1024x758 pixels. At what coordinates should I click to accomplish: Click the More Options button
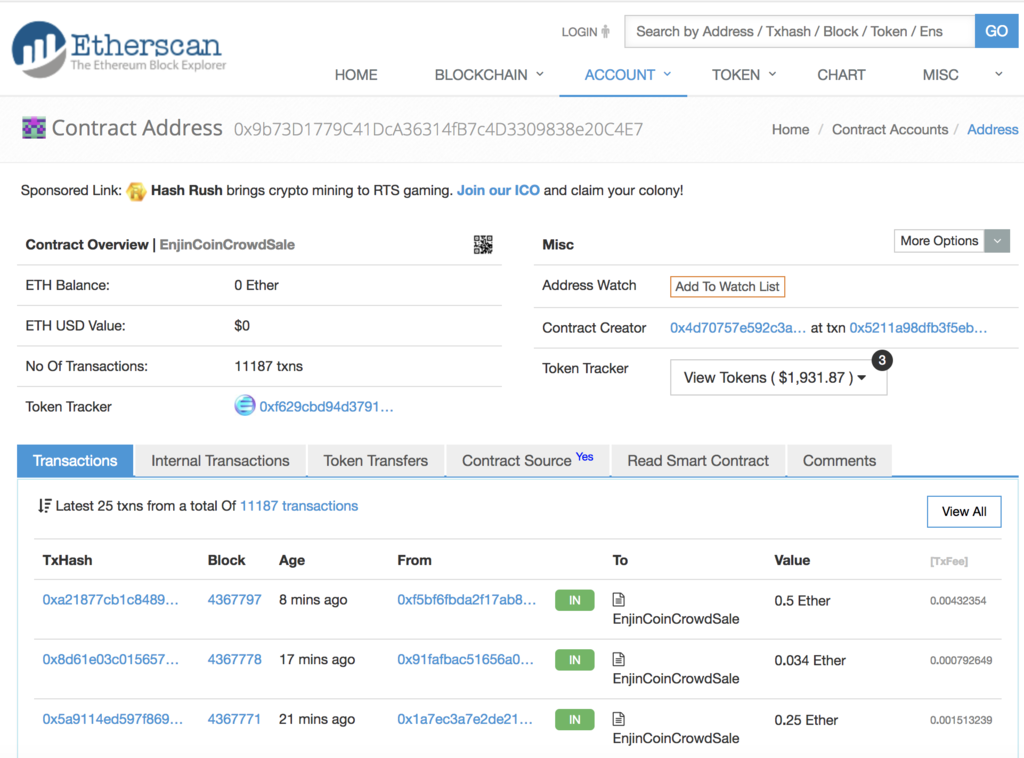[939, 241]
